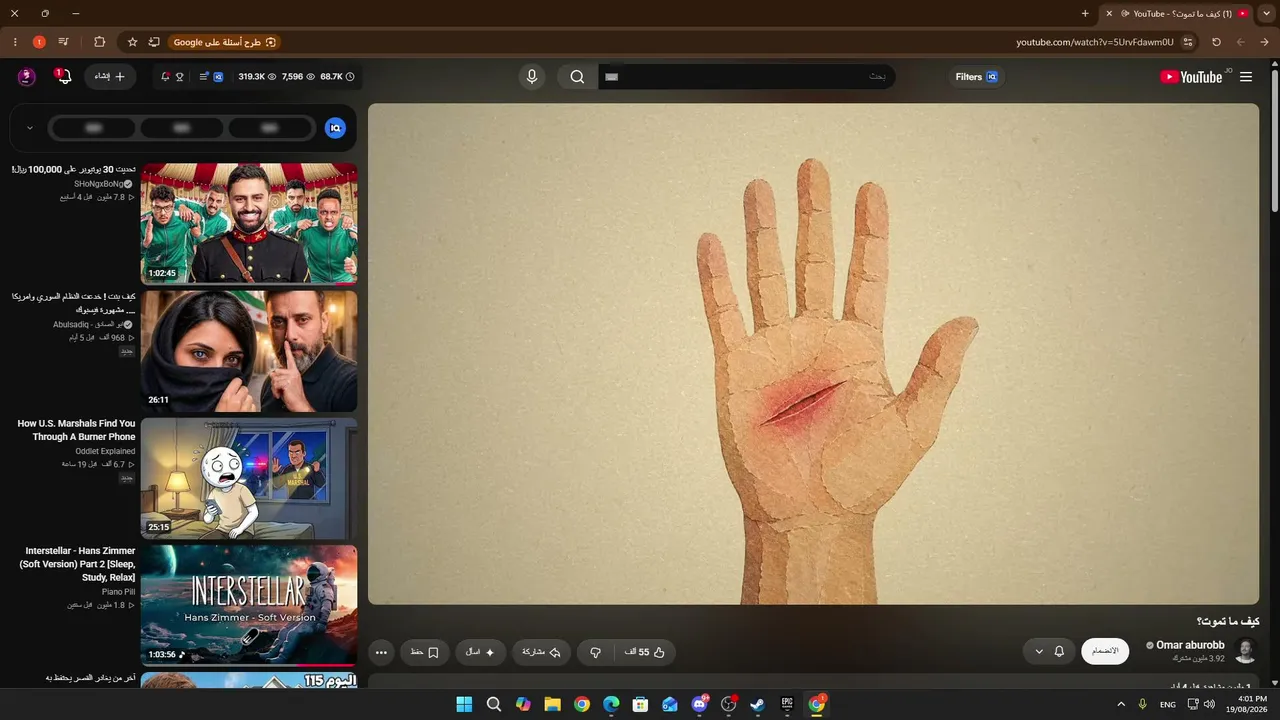The height and width of the screenshot is (720, 1280).
Task: Open the Omar aburobb channel avatar
Action: (1246, 651)
